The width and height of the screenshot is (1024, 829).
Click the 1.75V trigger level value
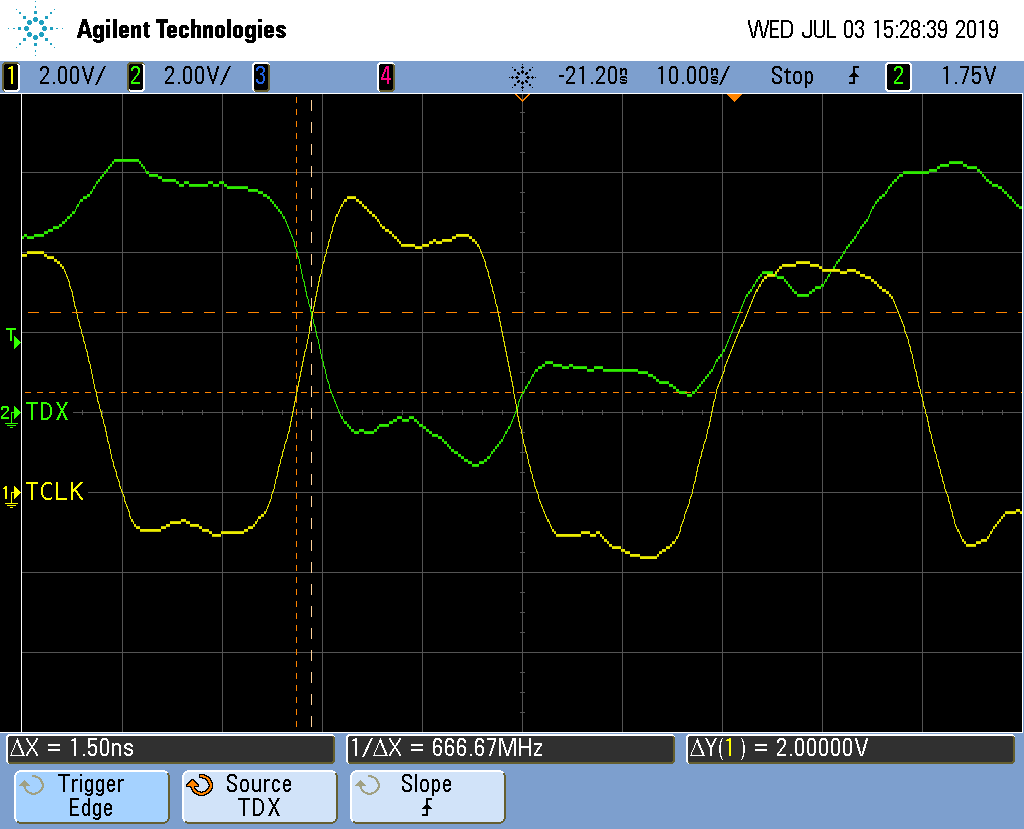969,76
